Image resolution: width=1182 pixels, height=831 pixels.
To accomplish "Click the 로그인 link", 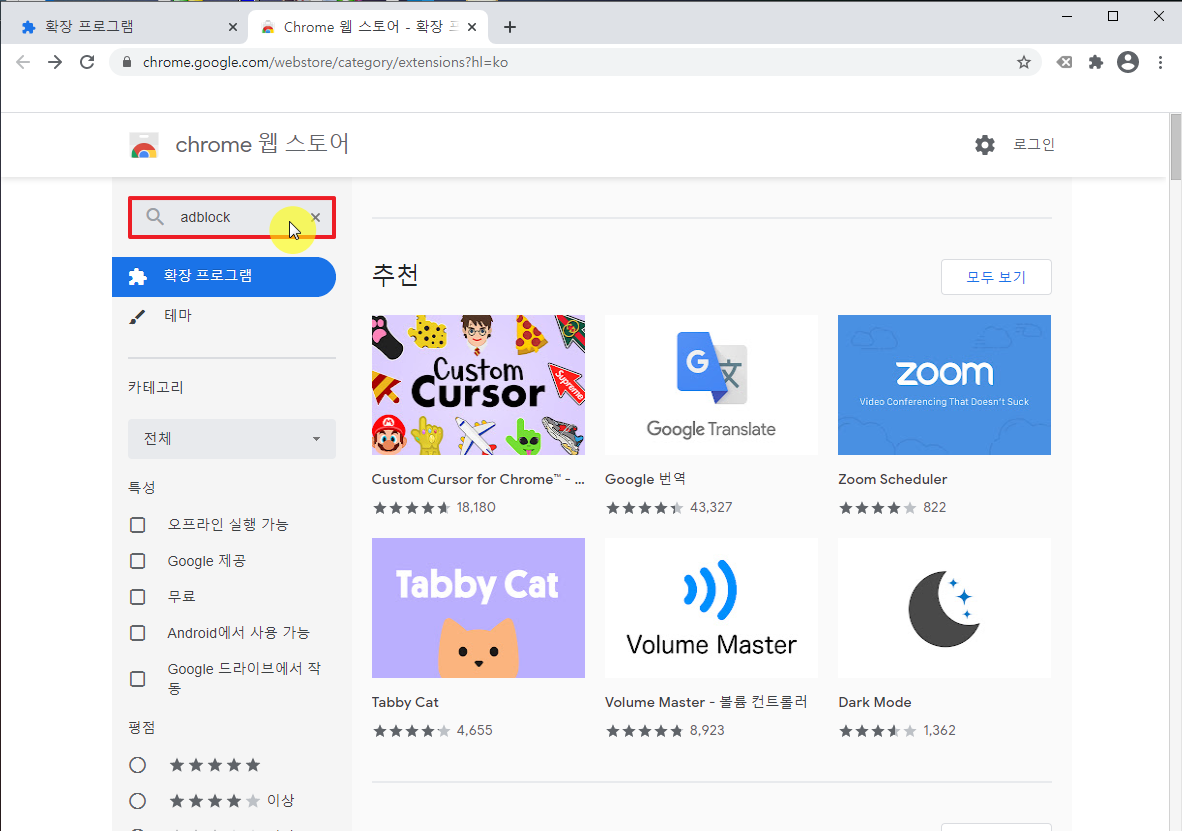I will click(1033, 144).
